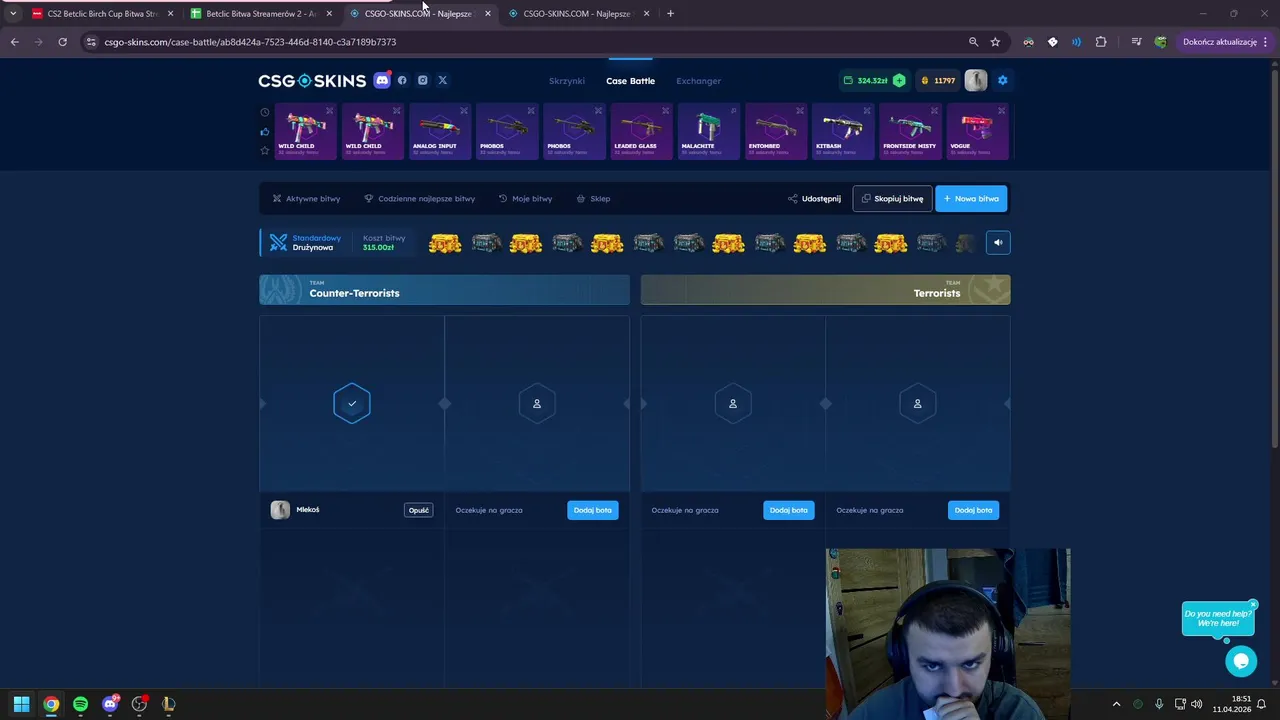Screen dimensions: 1280x720
Task: Open the X social link icon
Action: [442, 81]
